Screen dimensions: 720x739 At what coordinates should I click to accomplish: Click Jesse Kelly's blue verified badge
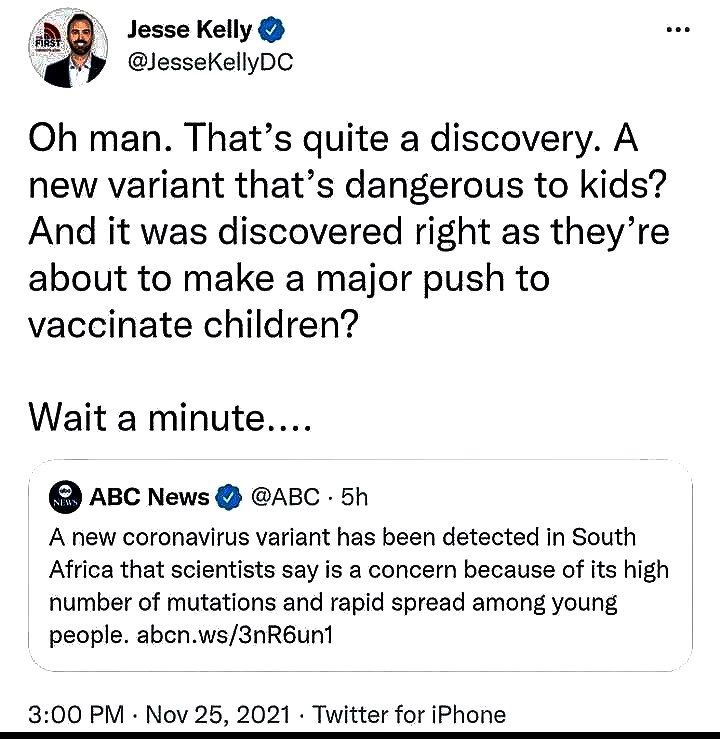269,31
